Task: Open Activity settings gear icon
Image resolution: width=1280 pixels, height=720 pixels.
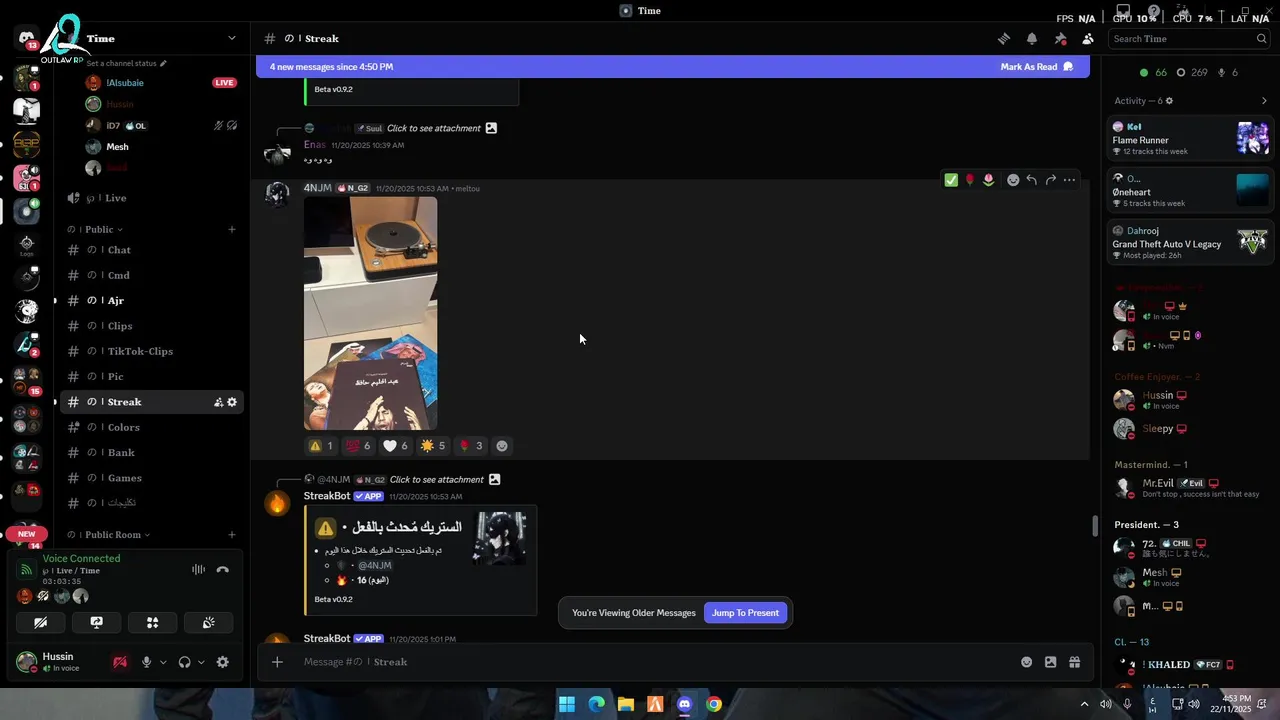Action: point(1169,101)
